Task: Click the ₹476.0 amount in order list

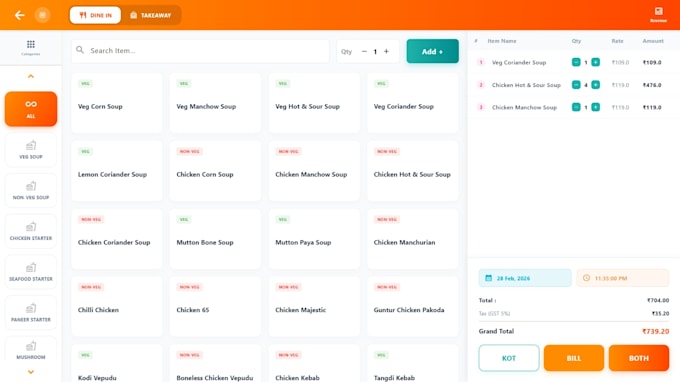Action: 652,85
